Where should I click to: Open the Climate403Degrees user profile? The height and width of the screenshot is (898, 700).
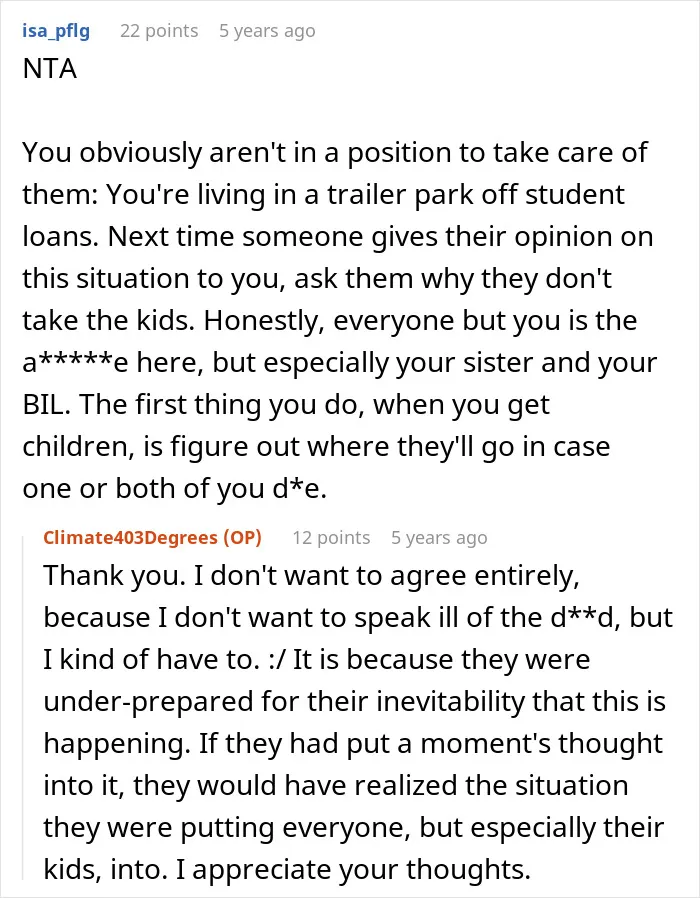(131, 538)
